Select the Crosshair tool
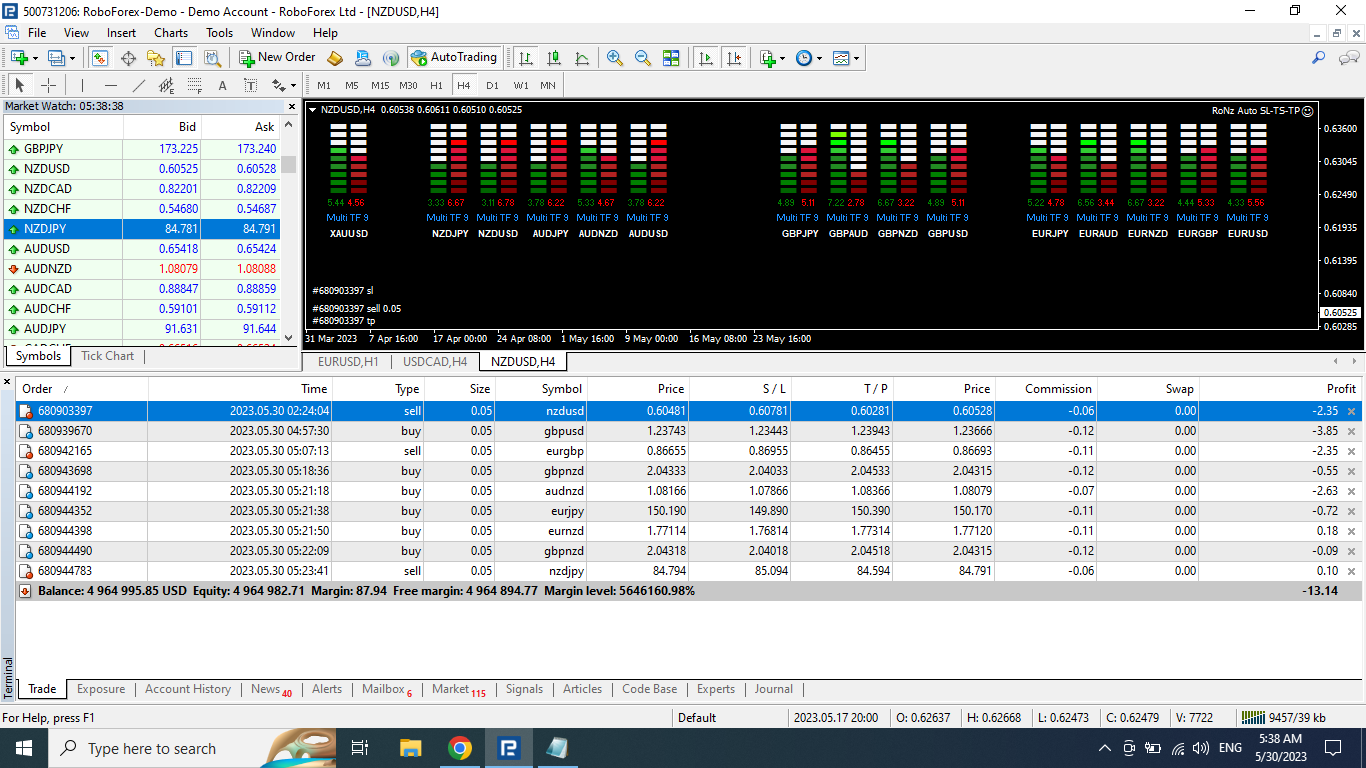1366x768 pixels. (x=48, y=85)
